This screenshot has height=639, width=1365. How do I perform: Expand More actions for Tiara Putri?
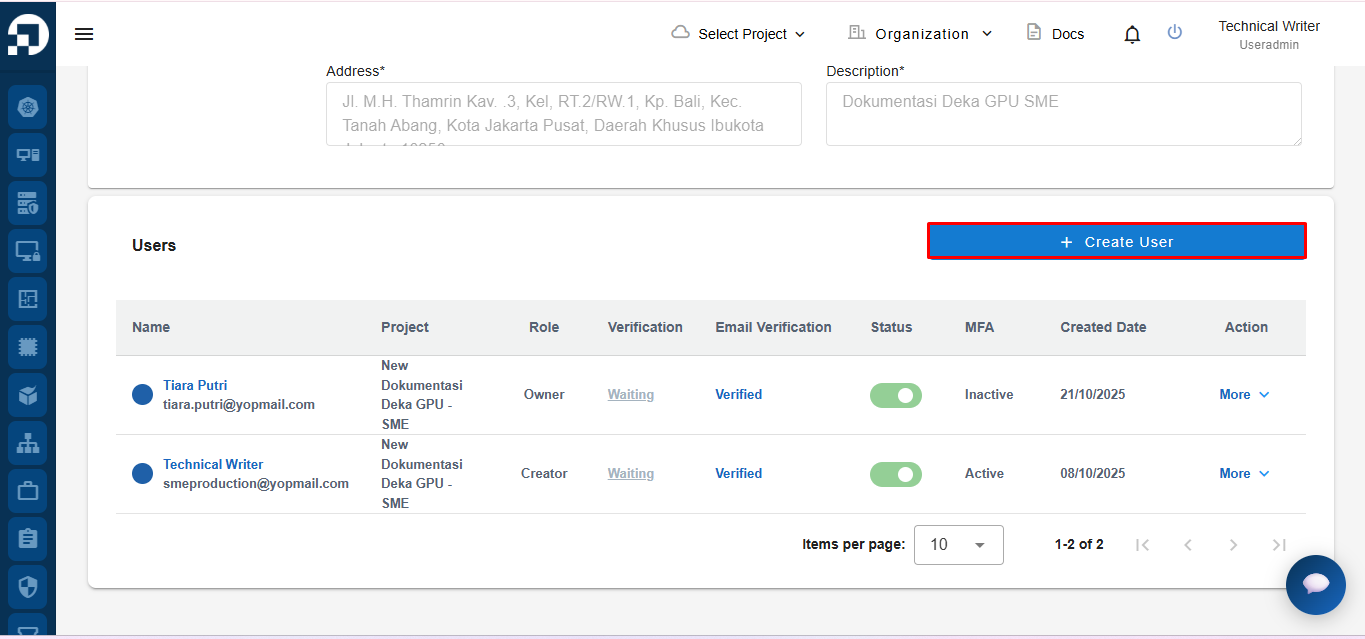pyautogui.click(x=1244, y=395)
